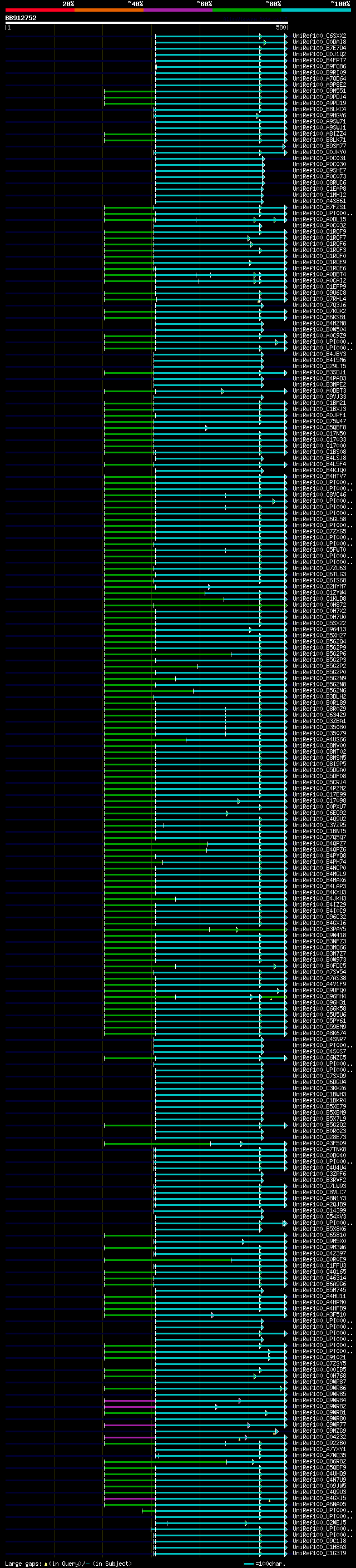
Task: Click hit UniRef100_C0H872
Action: point(319,605)
